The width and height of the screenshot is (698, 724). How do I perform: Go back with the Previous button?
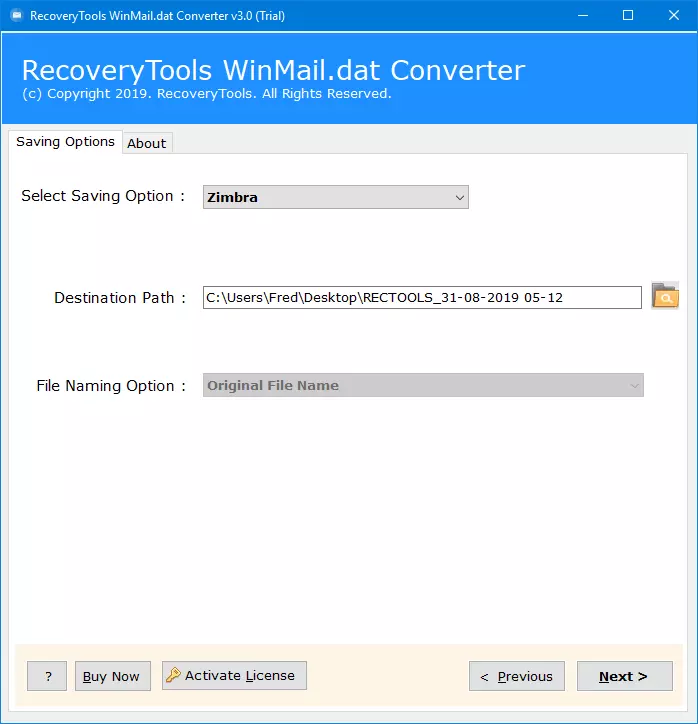click(x=517, y=676)
